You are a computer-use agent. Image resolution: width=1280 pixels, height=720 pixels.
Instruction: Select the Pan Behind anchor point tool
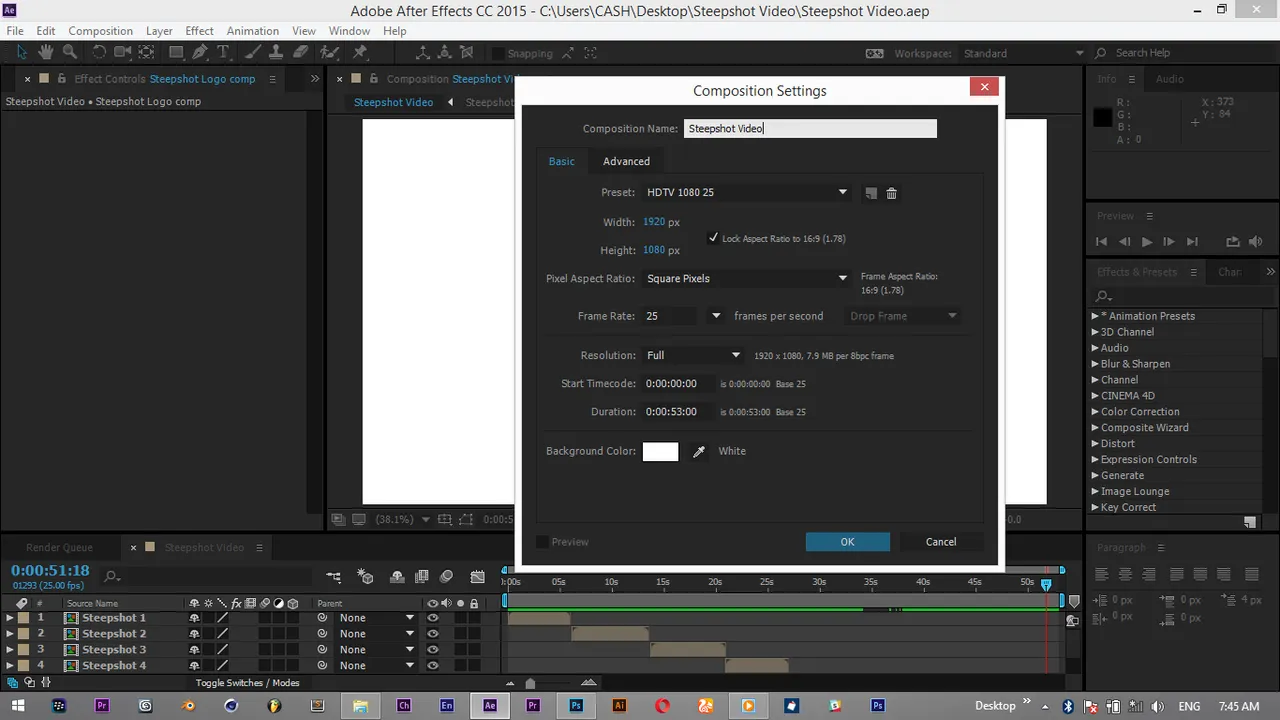pos(146,53)
